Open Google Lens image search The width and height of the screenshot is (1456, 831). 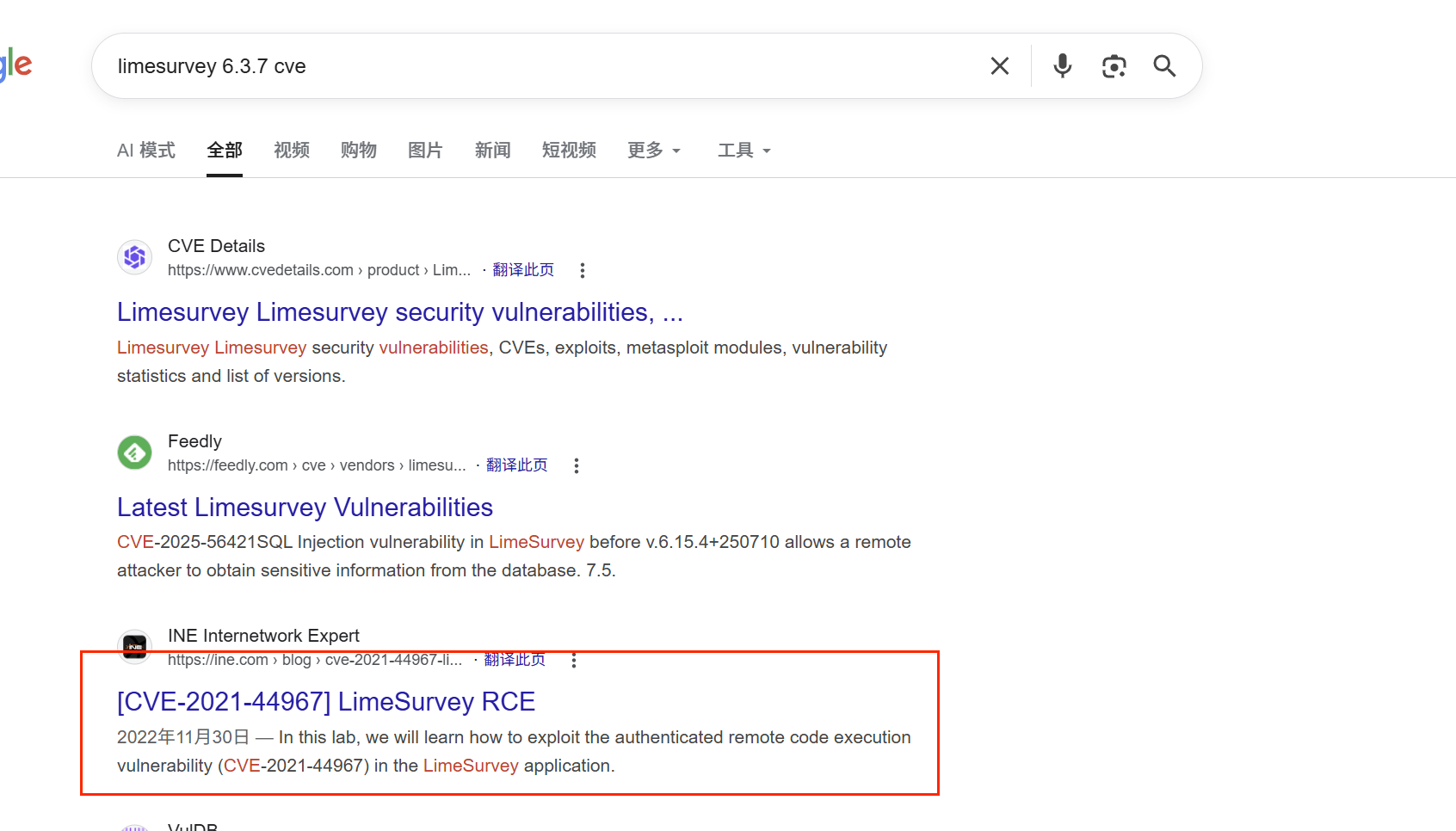(x=1114, y=66)
